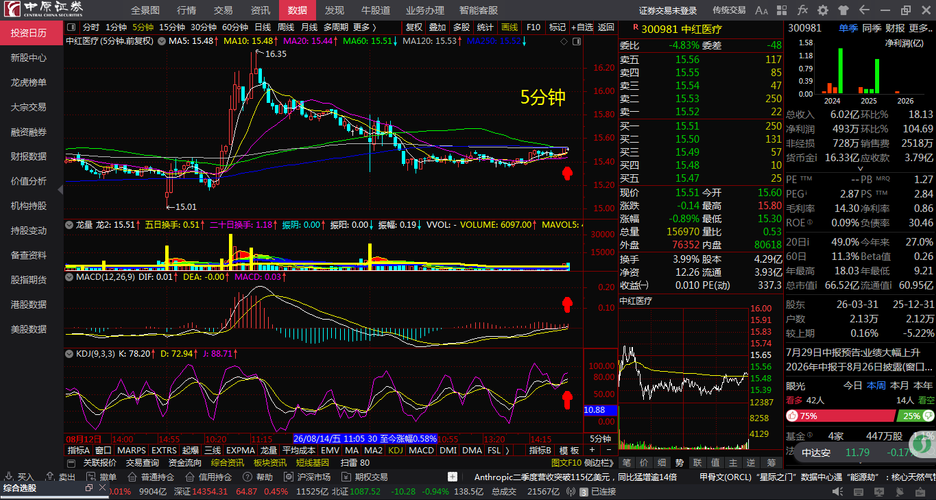This screenshot has height=500, width=936.
Task: Open the 数据 top menu tab
Action: click(297, 10)
